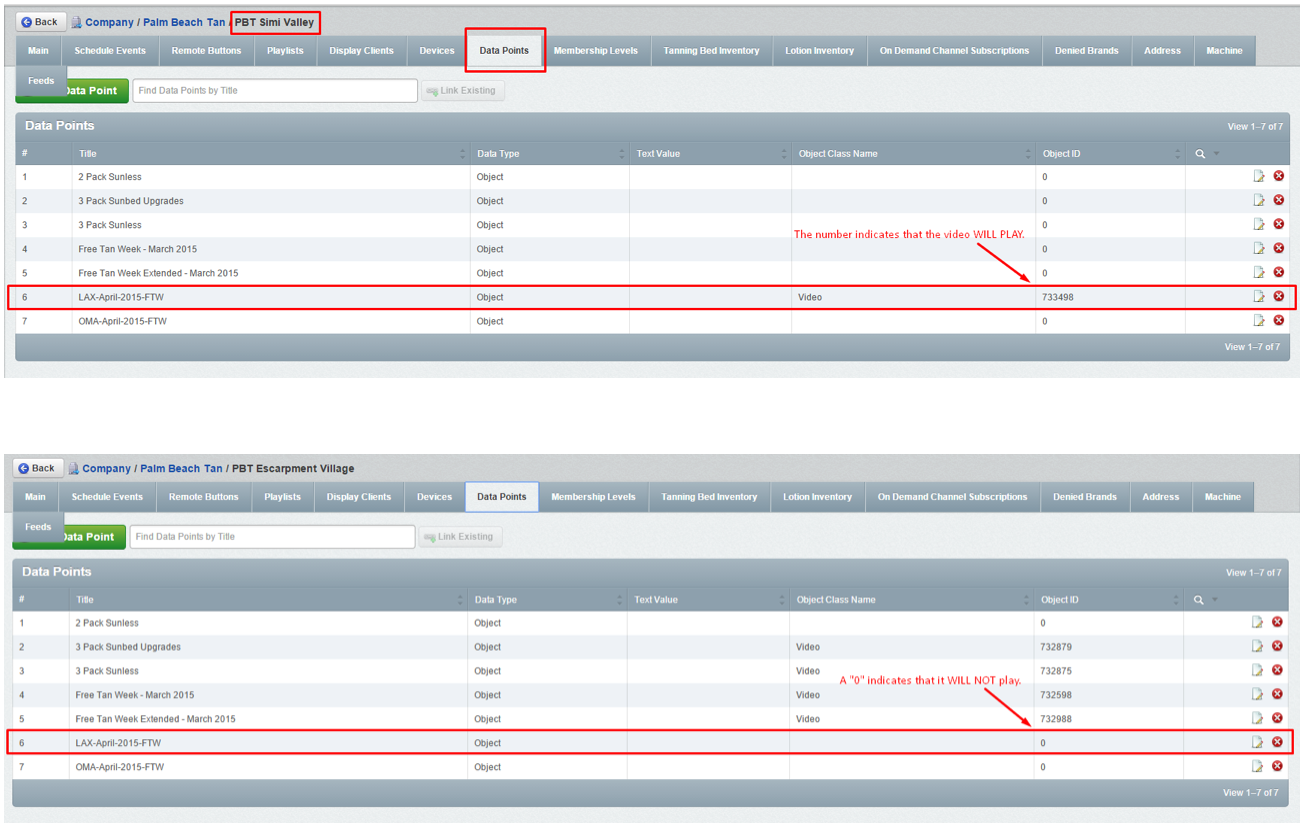
Task: Open Lotion Inventory tab in Simi Valley panel
Action: pyautogui.click(x=820, y=51)
